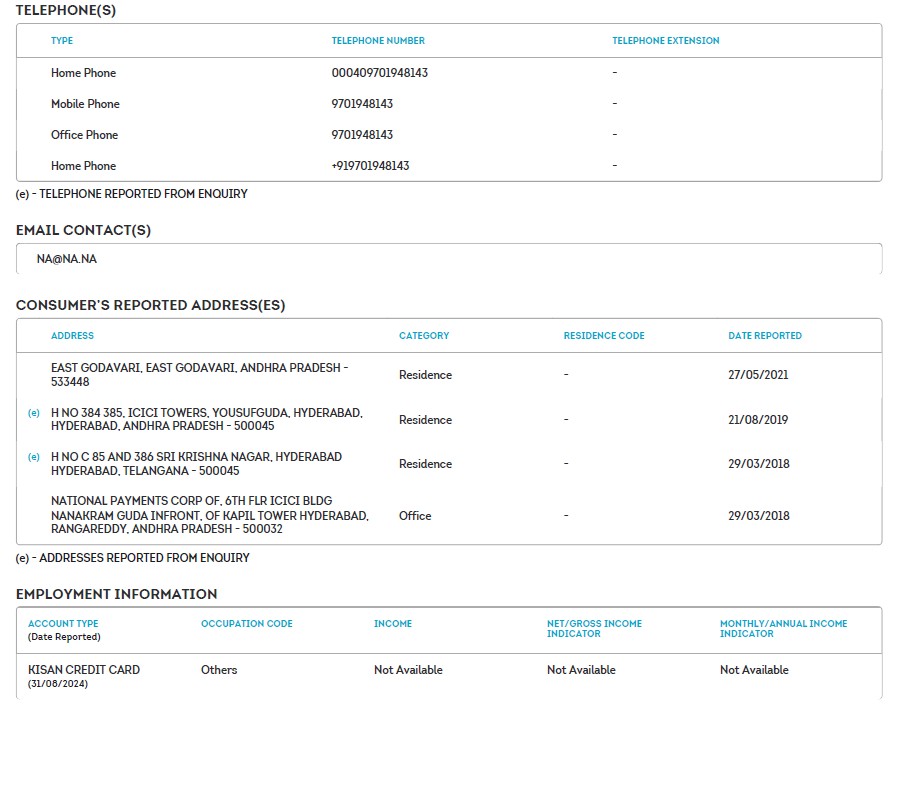Click Not Available under MONTHLY/ANNUAL INCOME INDICATOR
Screen dimensions: 907x808
click(x=754, y=670)
